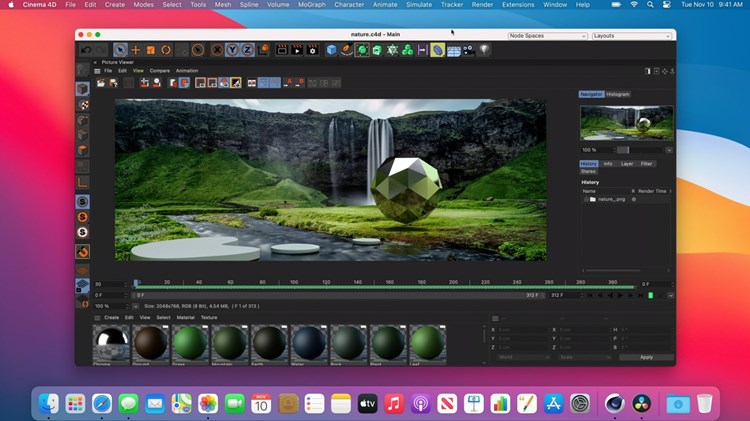Select the Scale tool icon
750x421 pixels.
tap(151, 50)
